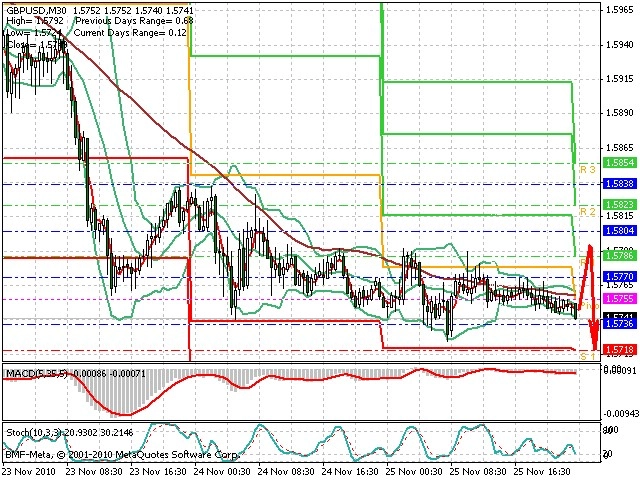Image resolution: width=640 pixels, height=480 pixels.
Task: Click the MACD(5,35,5) indicator label
Action: [x=36, y=373]
